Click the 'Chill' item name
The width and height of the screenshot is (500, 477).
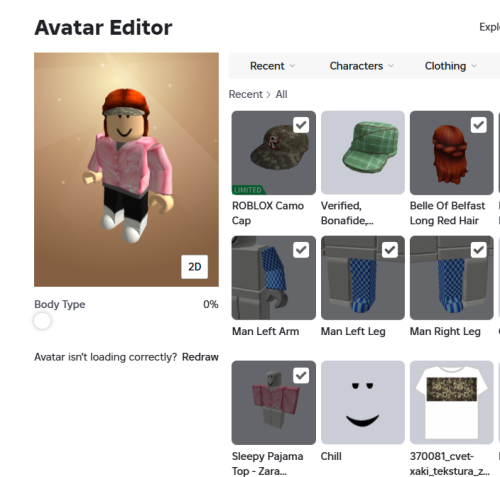click(331, 456)
